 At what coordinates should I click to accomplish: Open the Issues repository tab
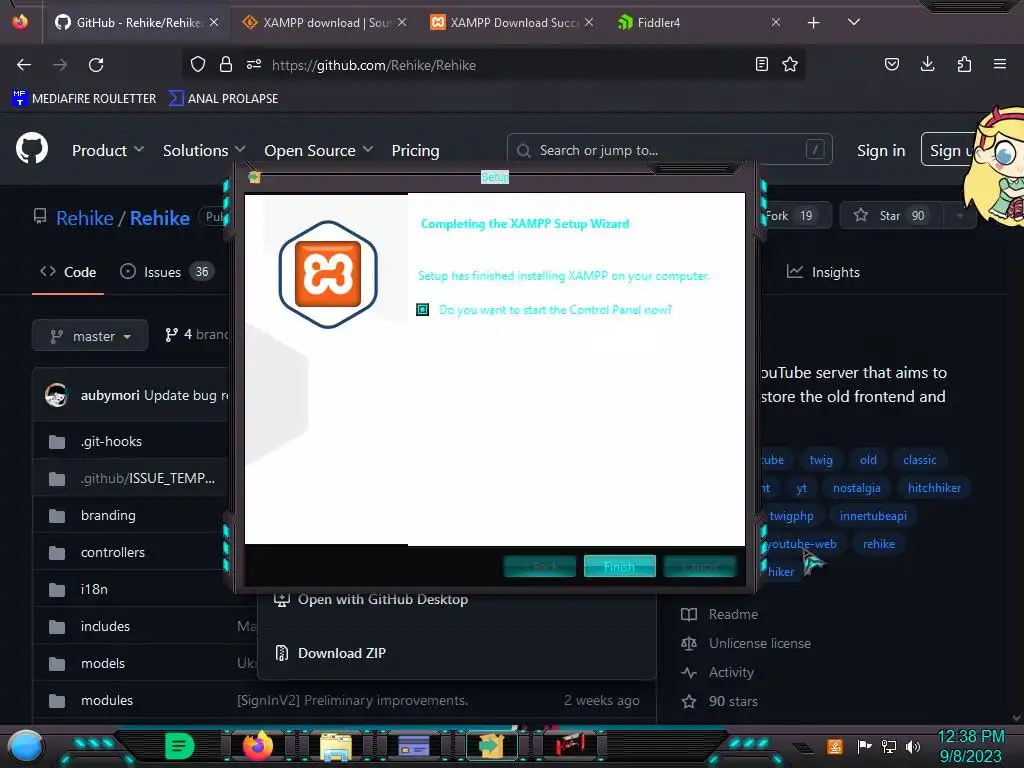[x=166, y=272]
